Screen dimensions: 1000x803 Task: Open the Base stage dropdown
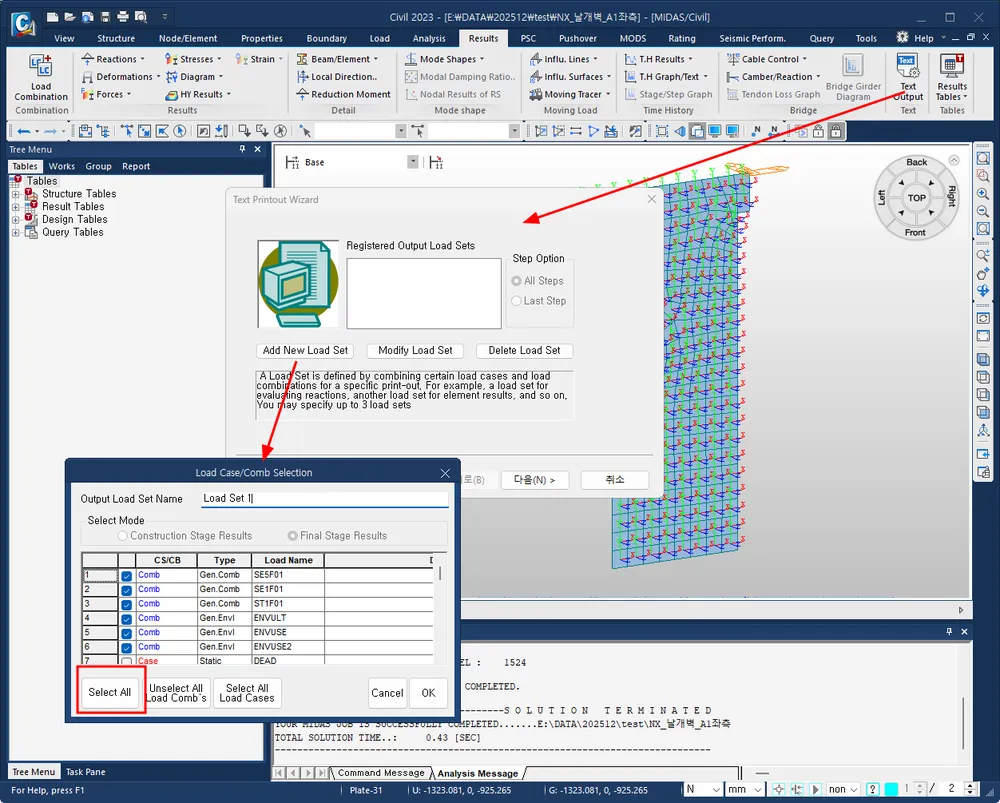413,162
